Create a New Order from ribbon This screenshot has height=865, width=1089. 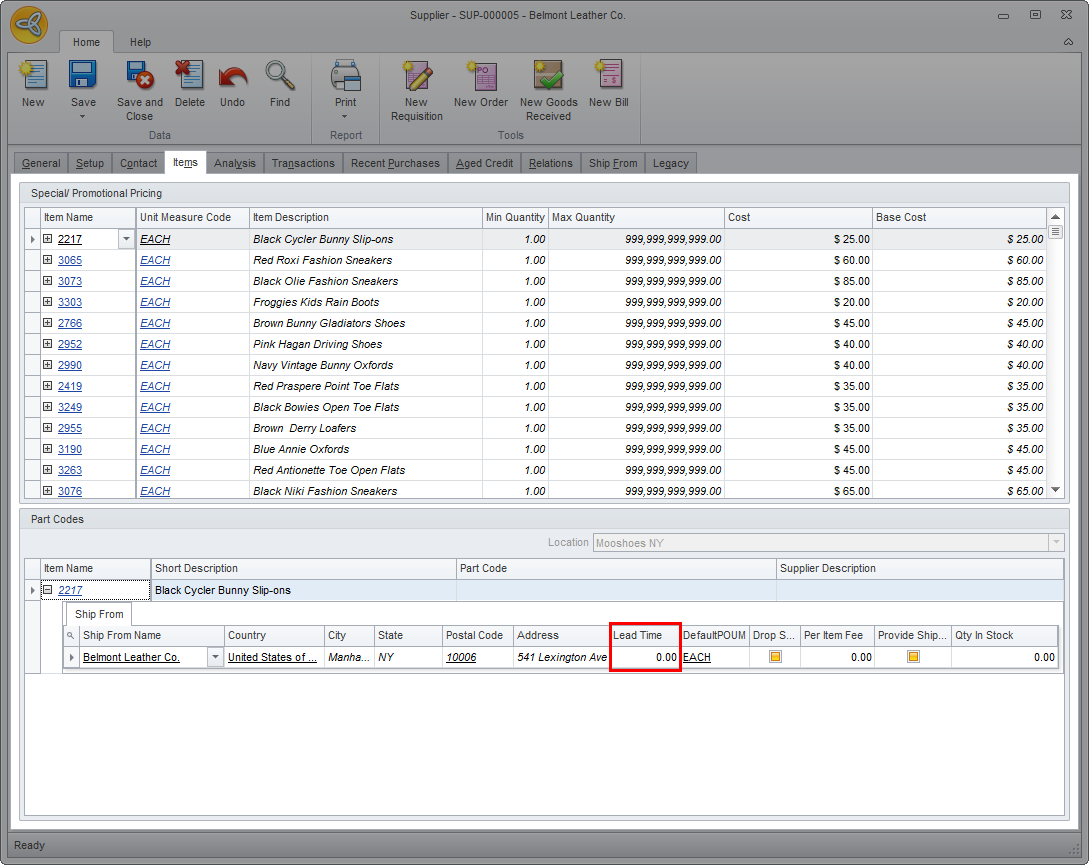481,76
